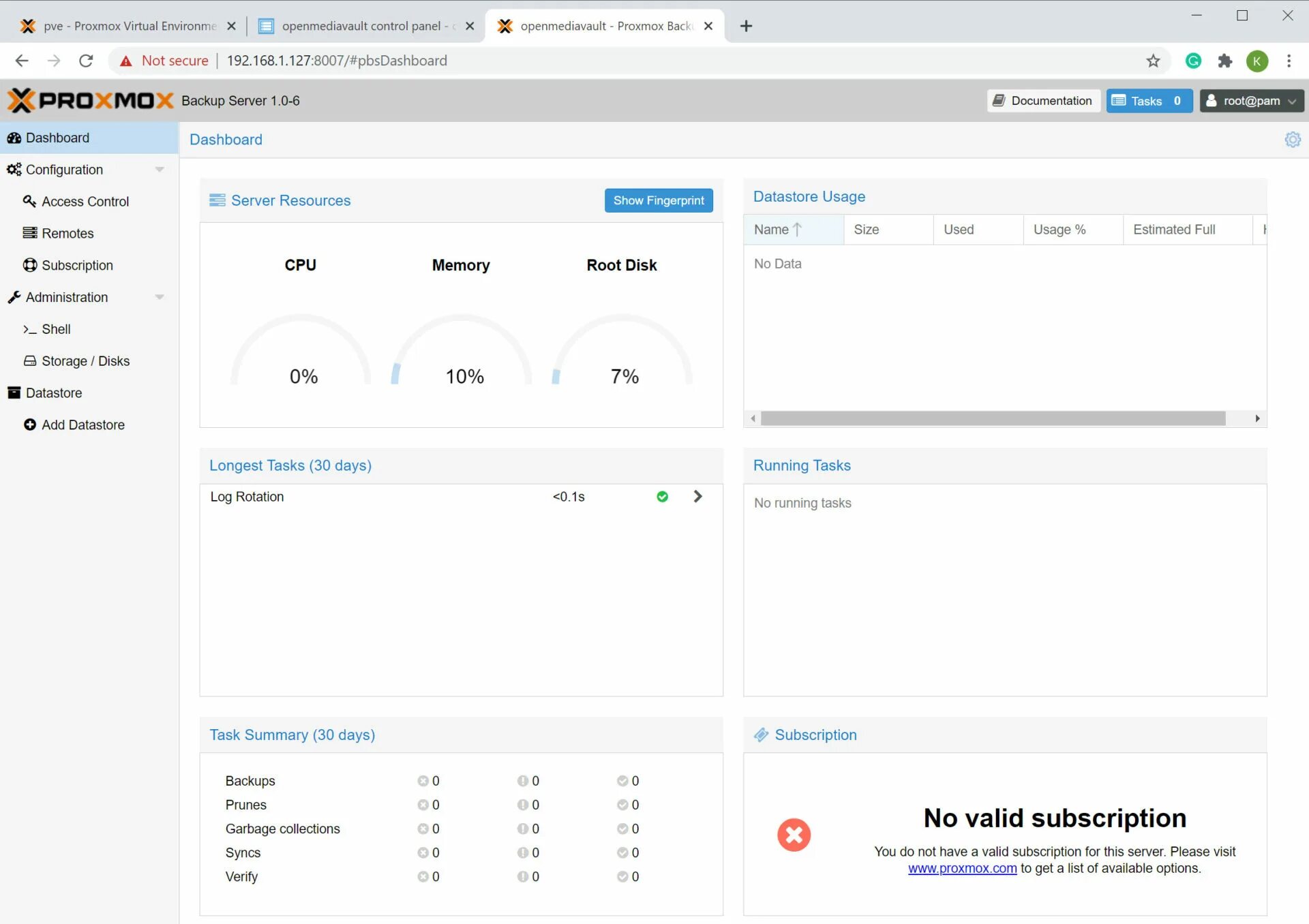The image size is (1309, 924).
Task: Bookmark this page with star icon
Action: [1153, 61]
